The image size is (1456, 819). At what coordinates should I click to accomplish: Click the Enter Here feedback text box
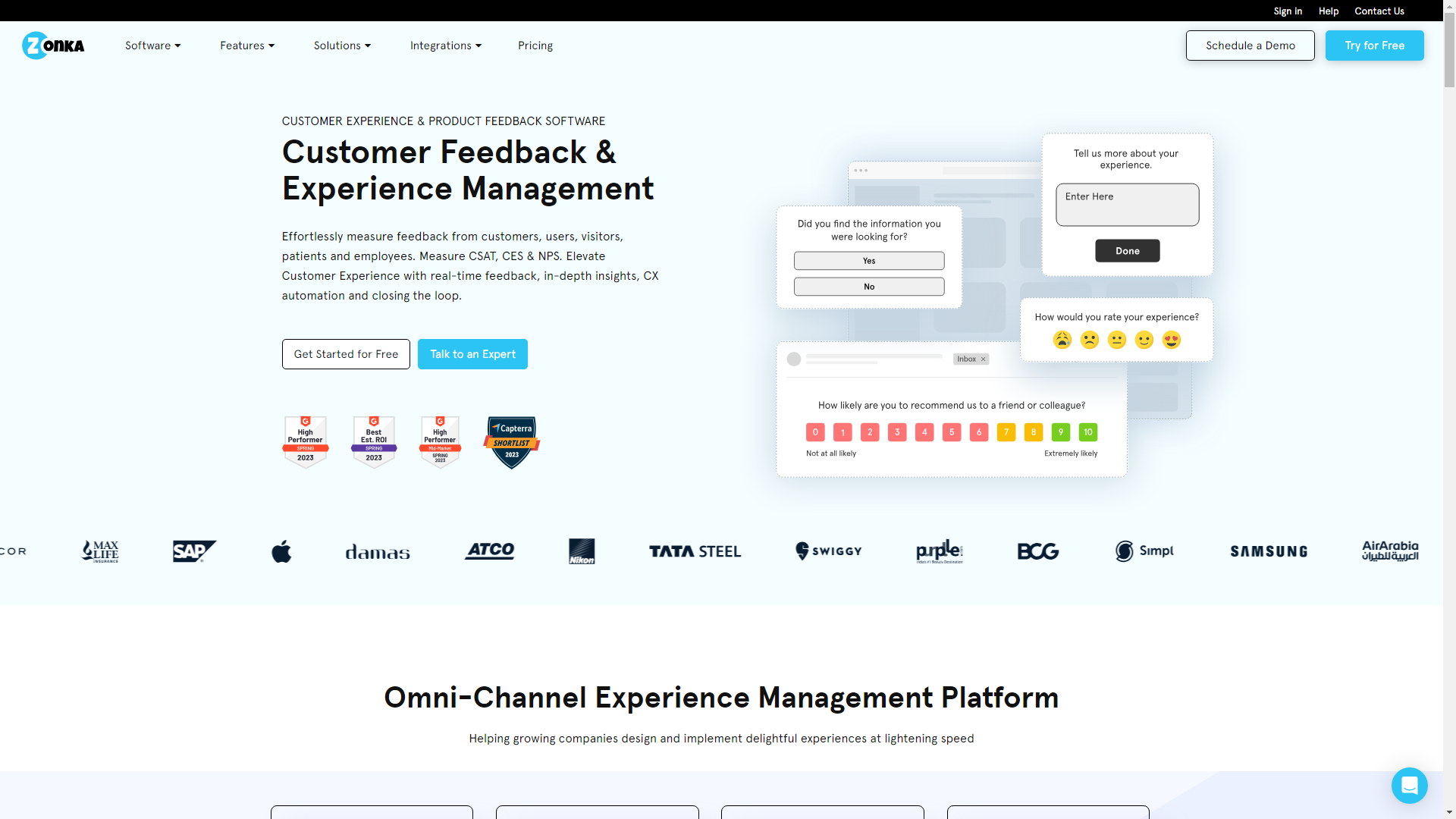1127,205
